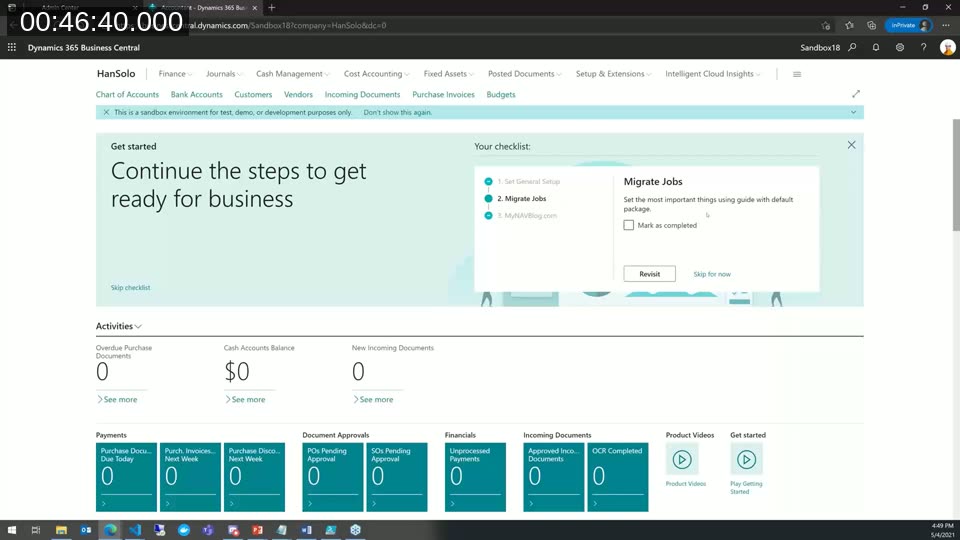The height and width of the screenshot is (540, 960).
Task: Open File Explorer from the taskbar
Action: point(61,530)
